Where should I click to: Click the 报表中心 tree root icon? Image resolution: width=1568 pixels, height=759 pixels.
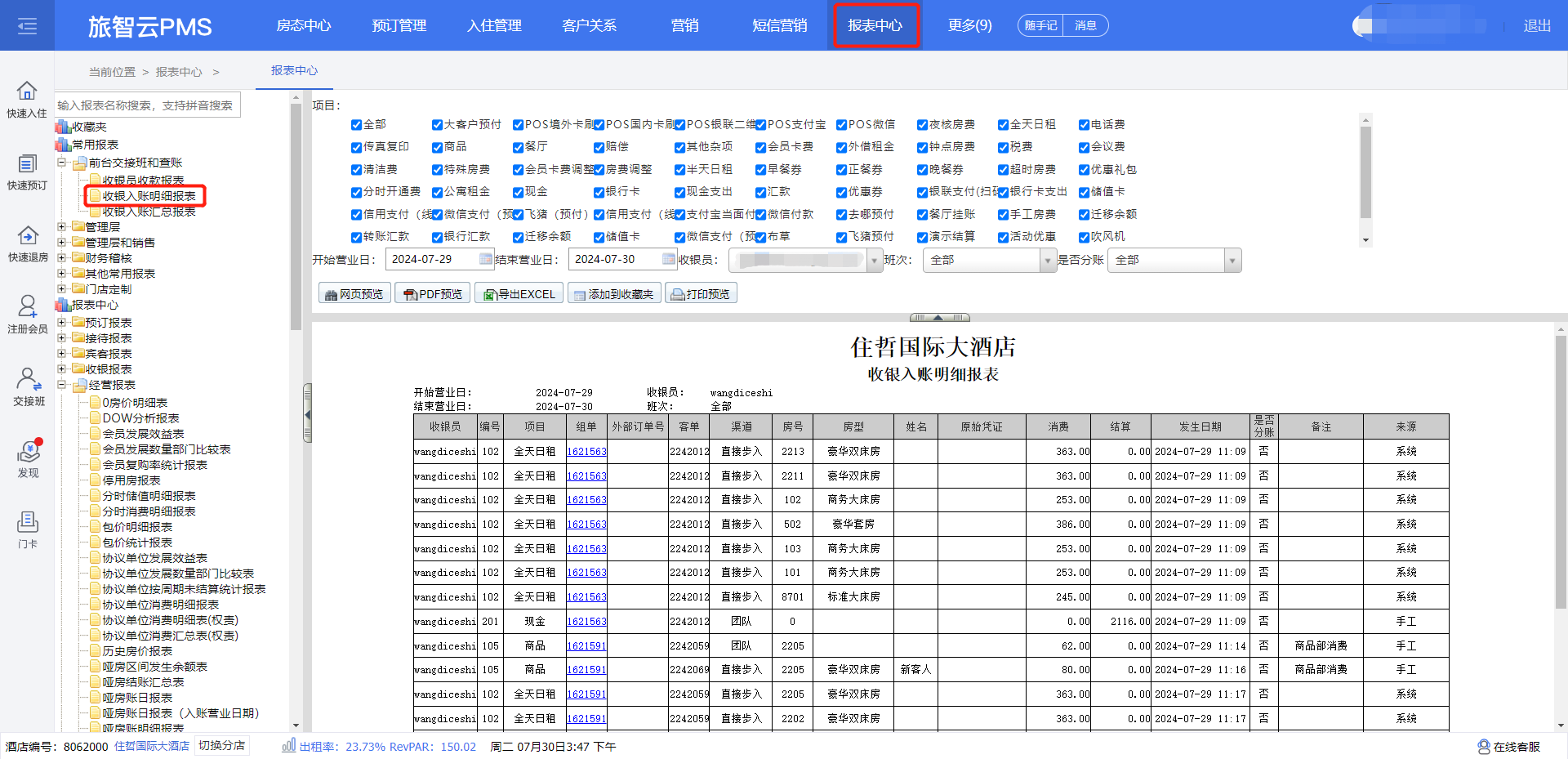point(63,305)
